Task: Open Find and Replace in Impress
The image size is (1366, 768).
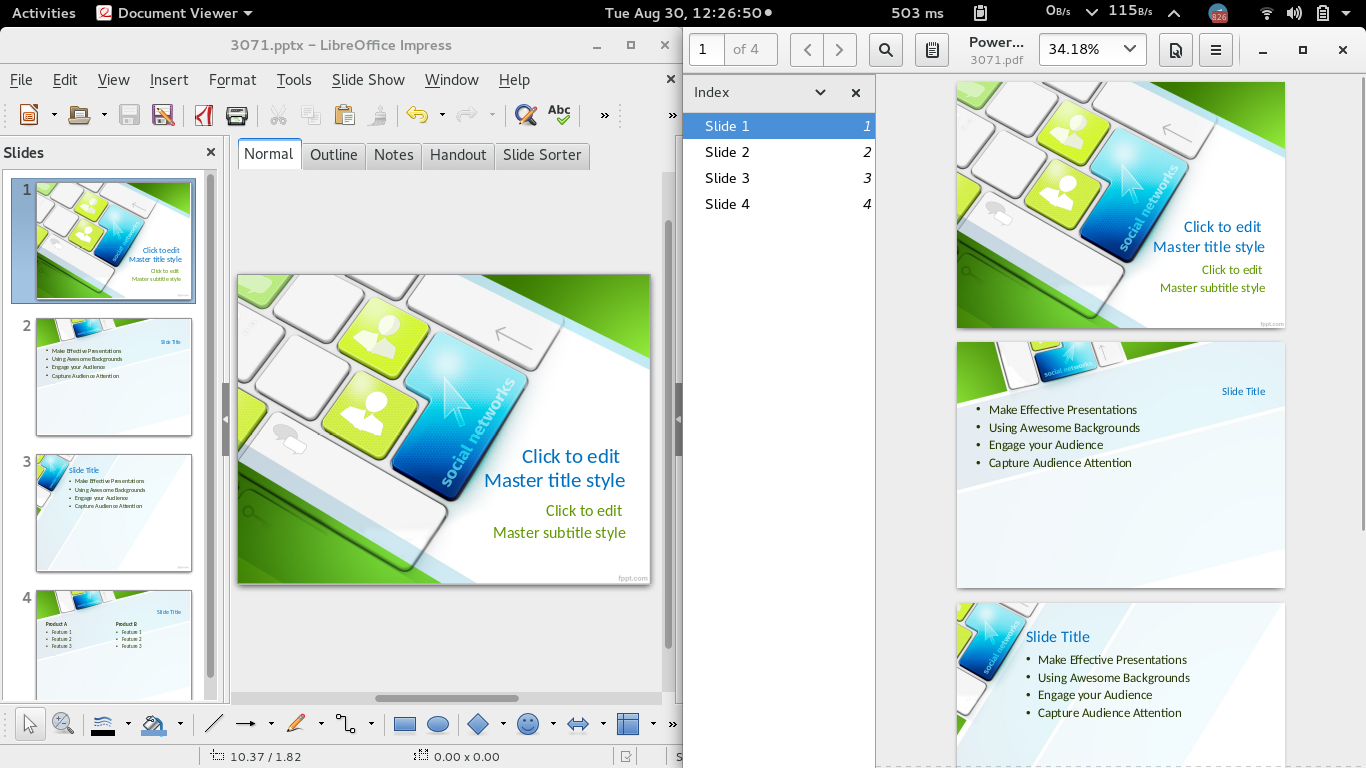Action: 524,114
